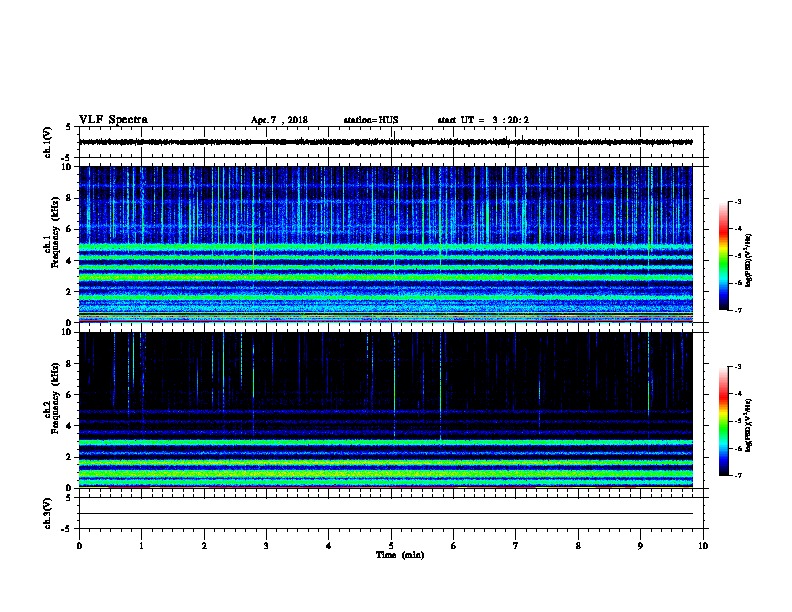Click time axis tick label "7"

coord(516,546)
